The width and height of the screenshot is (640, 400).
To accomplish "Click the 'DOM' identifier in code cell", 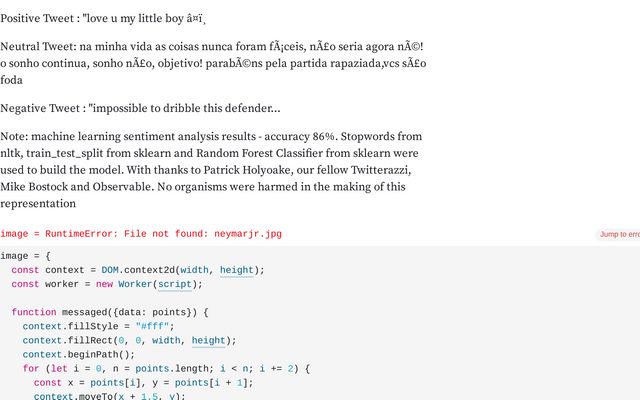I will (110, 270).
